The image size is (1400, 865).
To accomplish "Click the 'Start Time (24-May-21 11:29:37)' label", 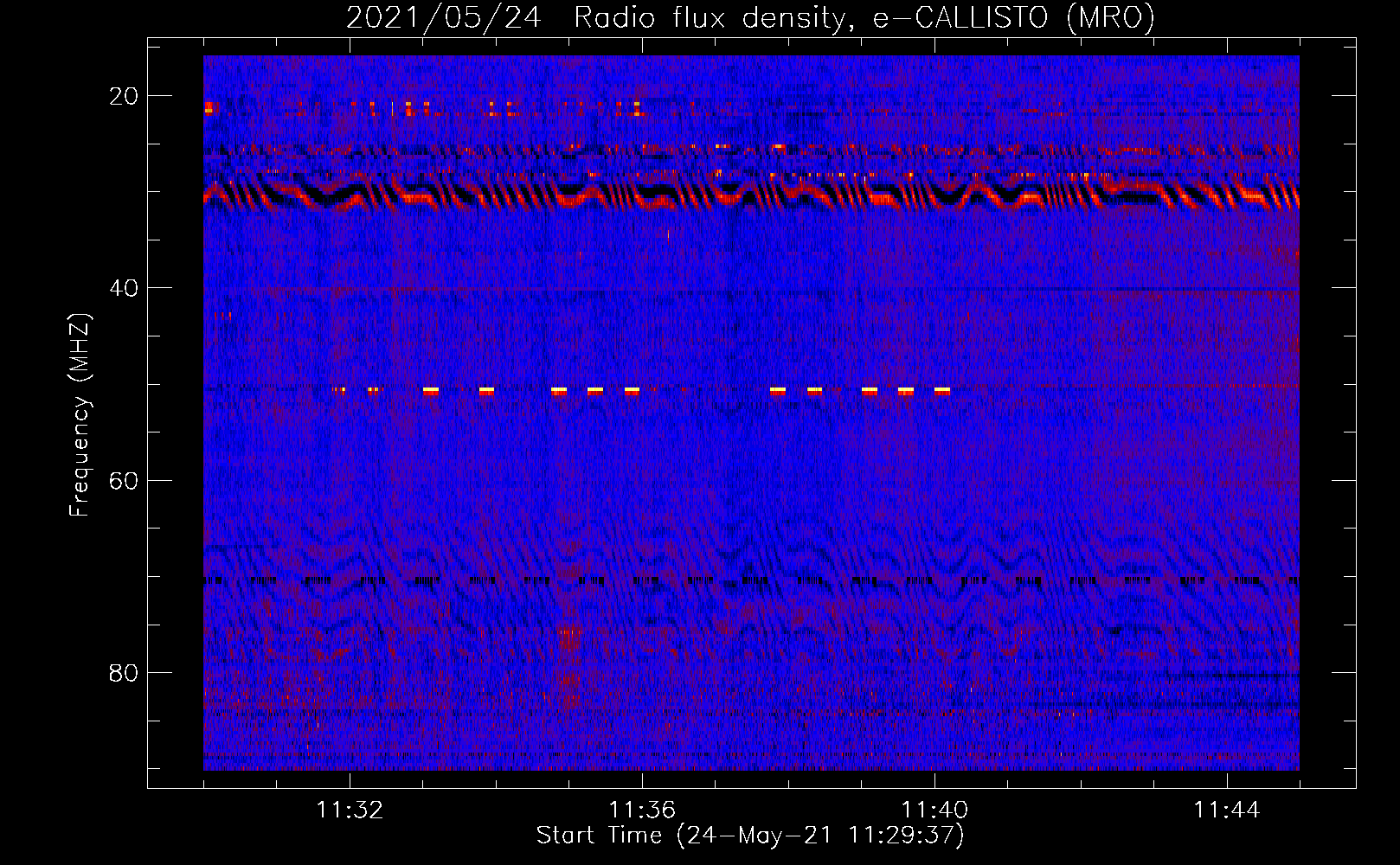I will pyautogui.click(x=750, y=836).
